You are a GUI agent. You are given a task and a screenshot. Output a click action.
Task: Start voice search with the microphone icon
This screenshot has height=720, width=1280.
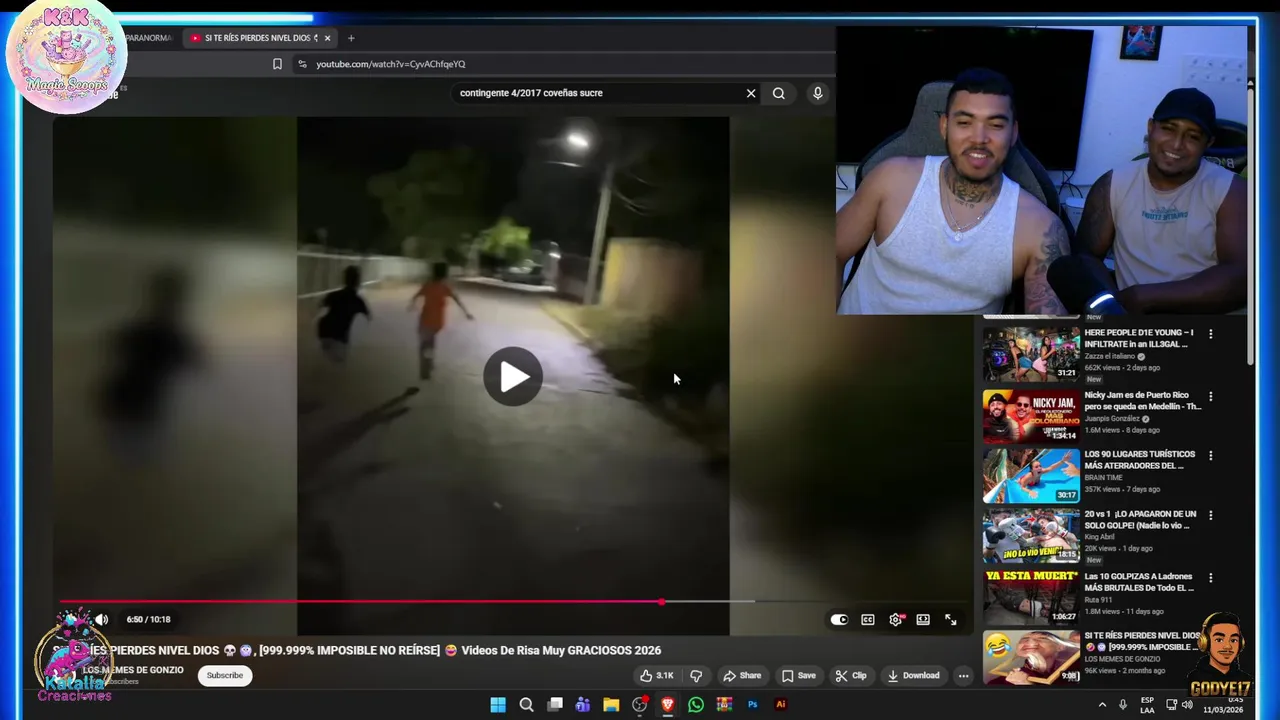pos(818,93)
